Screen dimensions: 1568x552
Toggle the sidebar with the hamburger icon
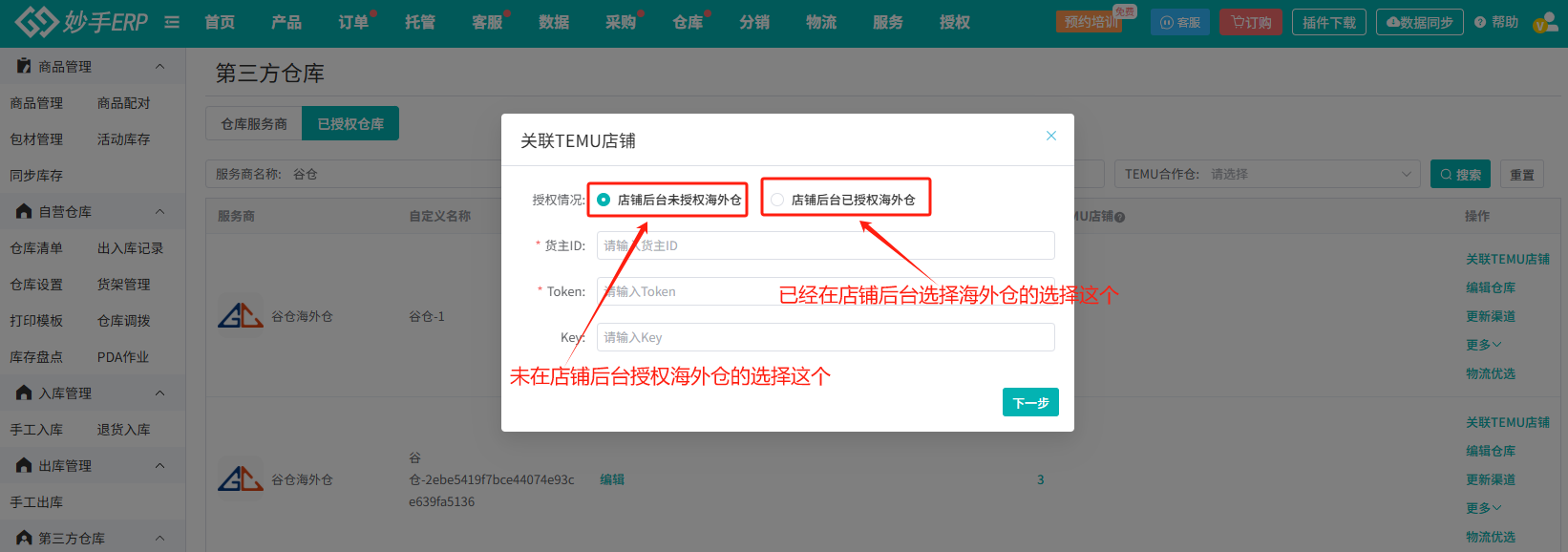pos(172,22)
